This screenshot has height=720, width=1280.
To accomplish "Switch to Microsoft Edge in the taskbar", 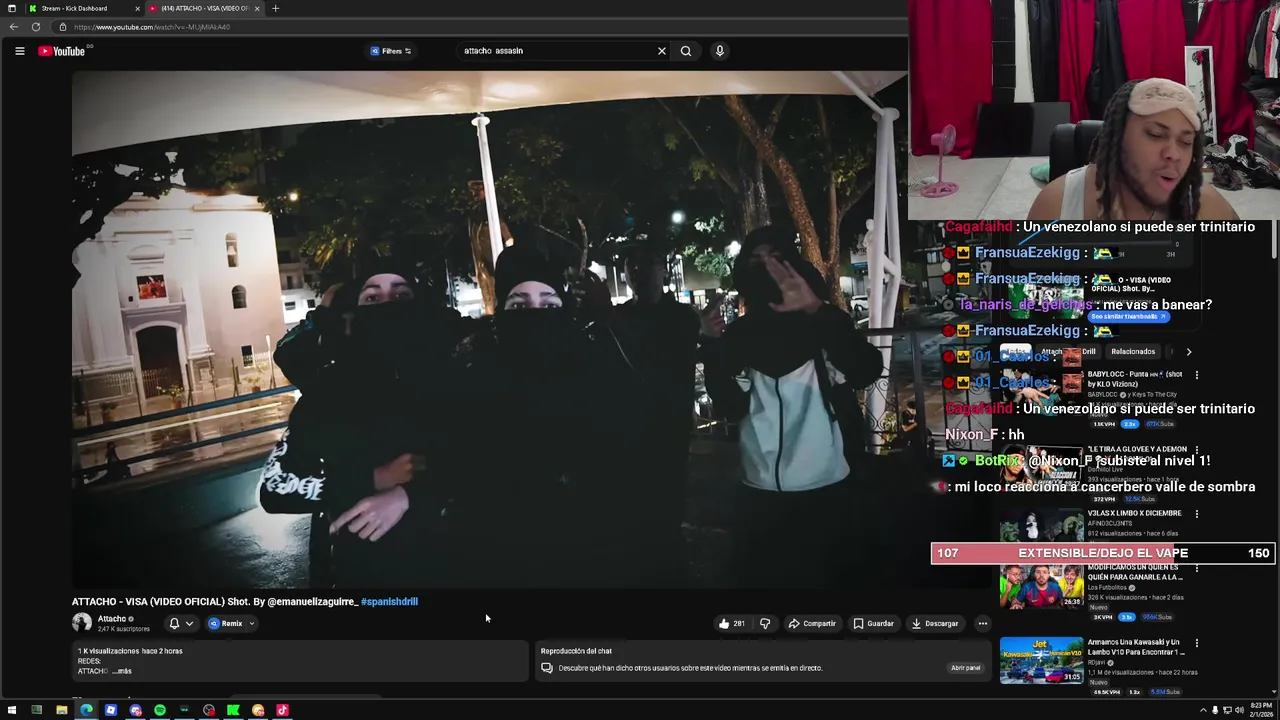I will tap(86, 710).
